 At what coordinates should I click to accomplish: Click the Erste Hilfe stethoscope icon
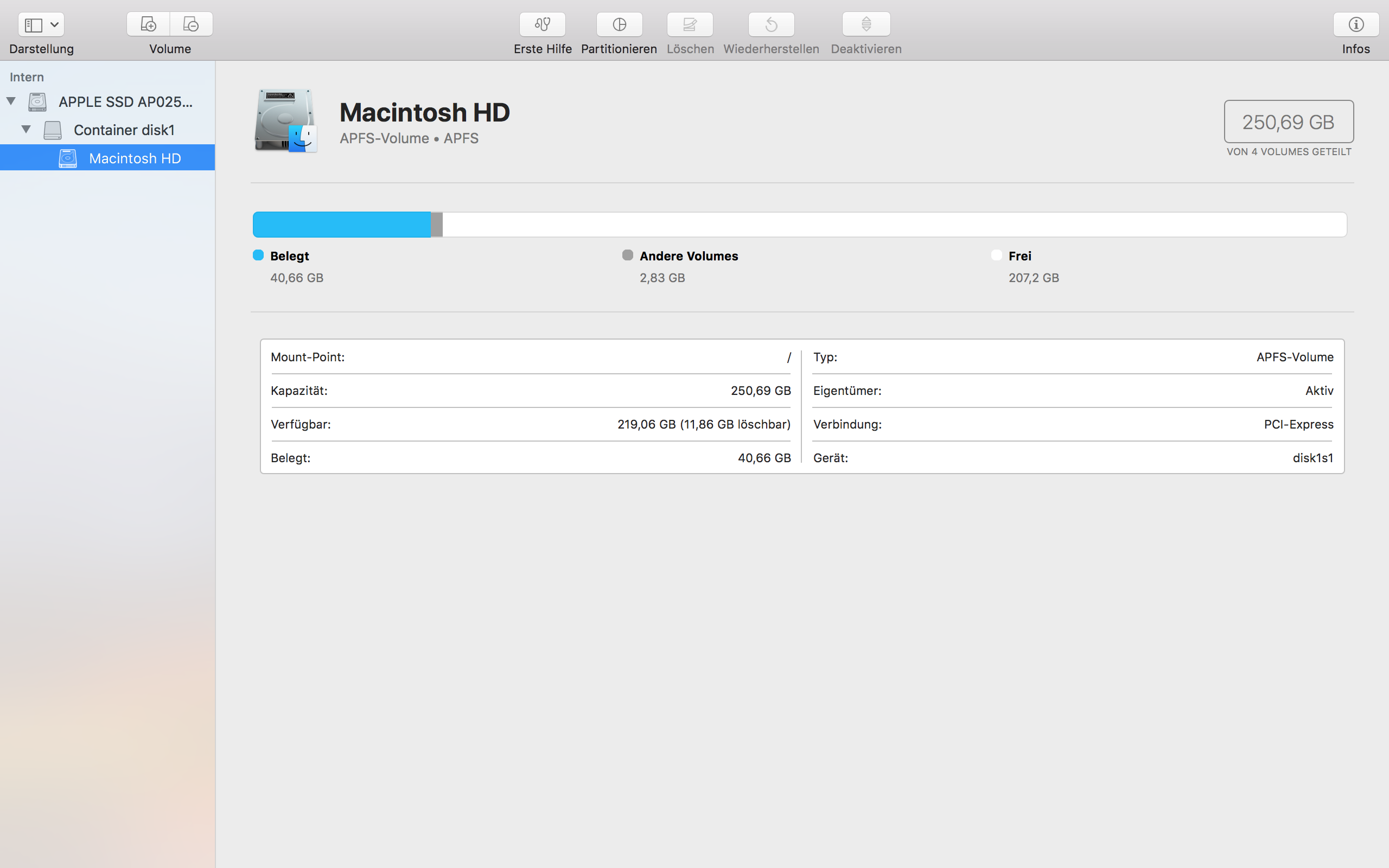[542, 24]
